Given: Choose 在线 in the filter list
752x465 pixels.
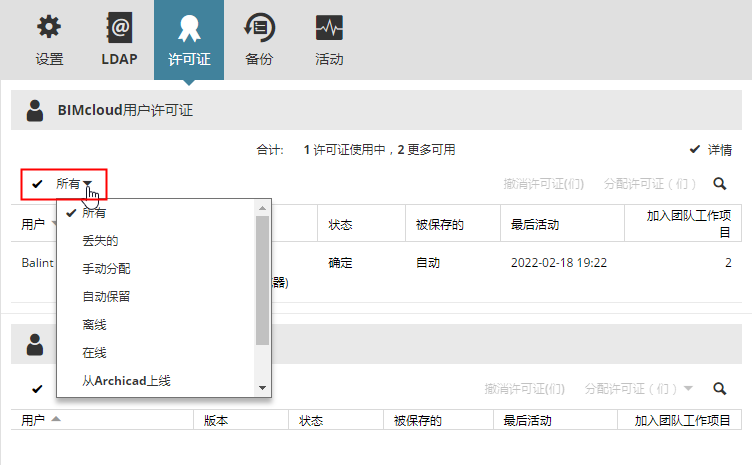Looking at the screenshot, I should 94,353.
